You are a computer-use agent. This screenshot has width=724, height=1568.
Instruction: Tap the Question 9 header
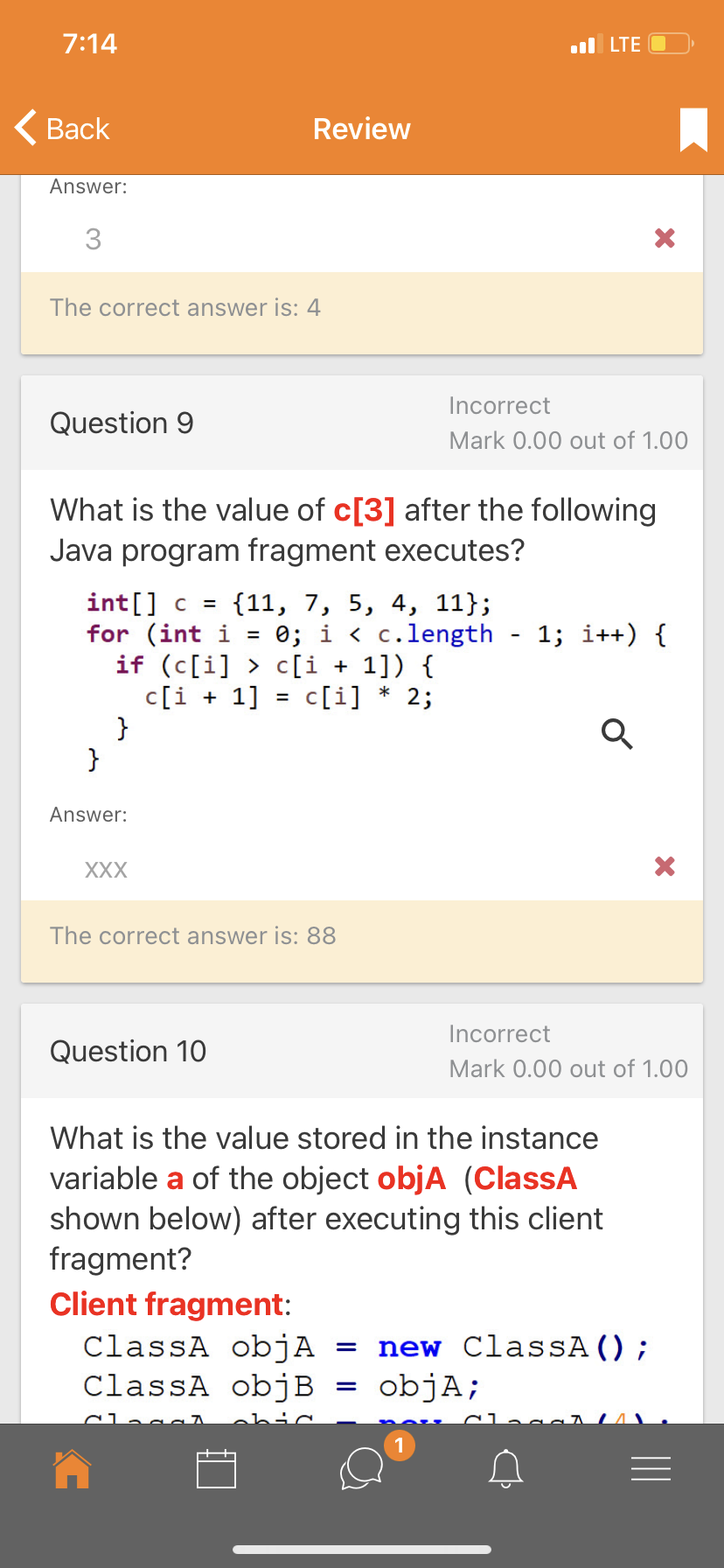122,423
